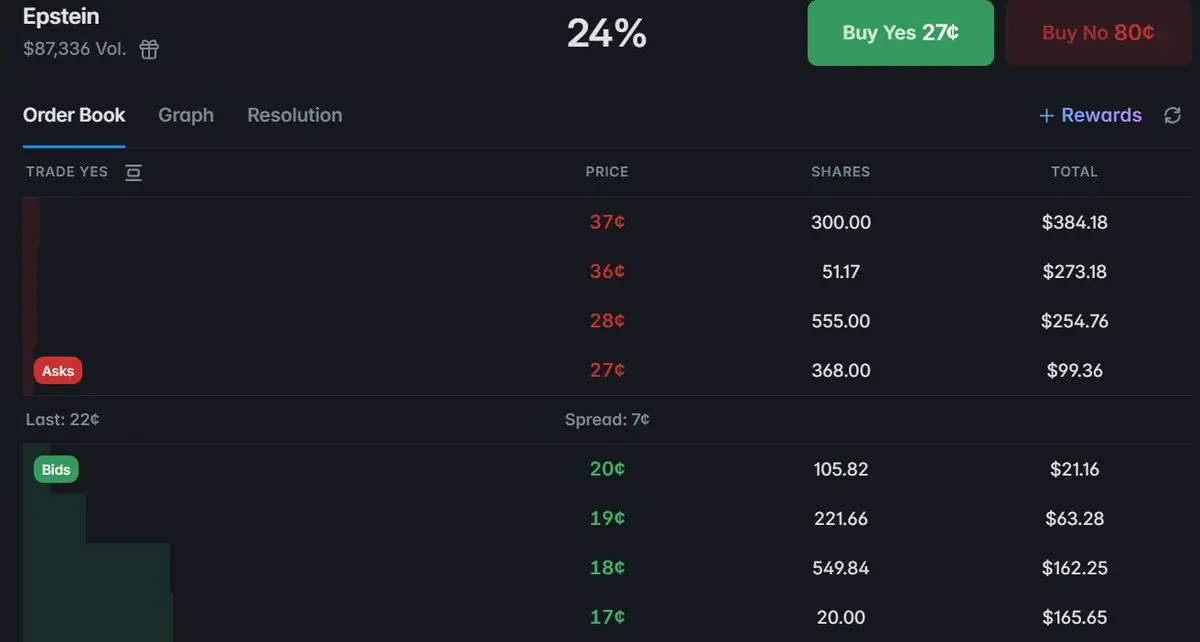Open the Resolution tab
The image size is (1200, 642).
coord(294,115)
